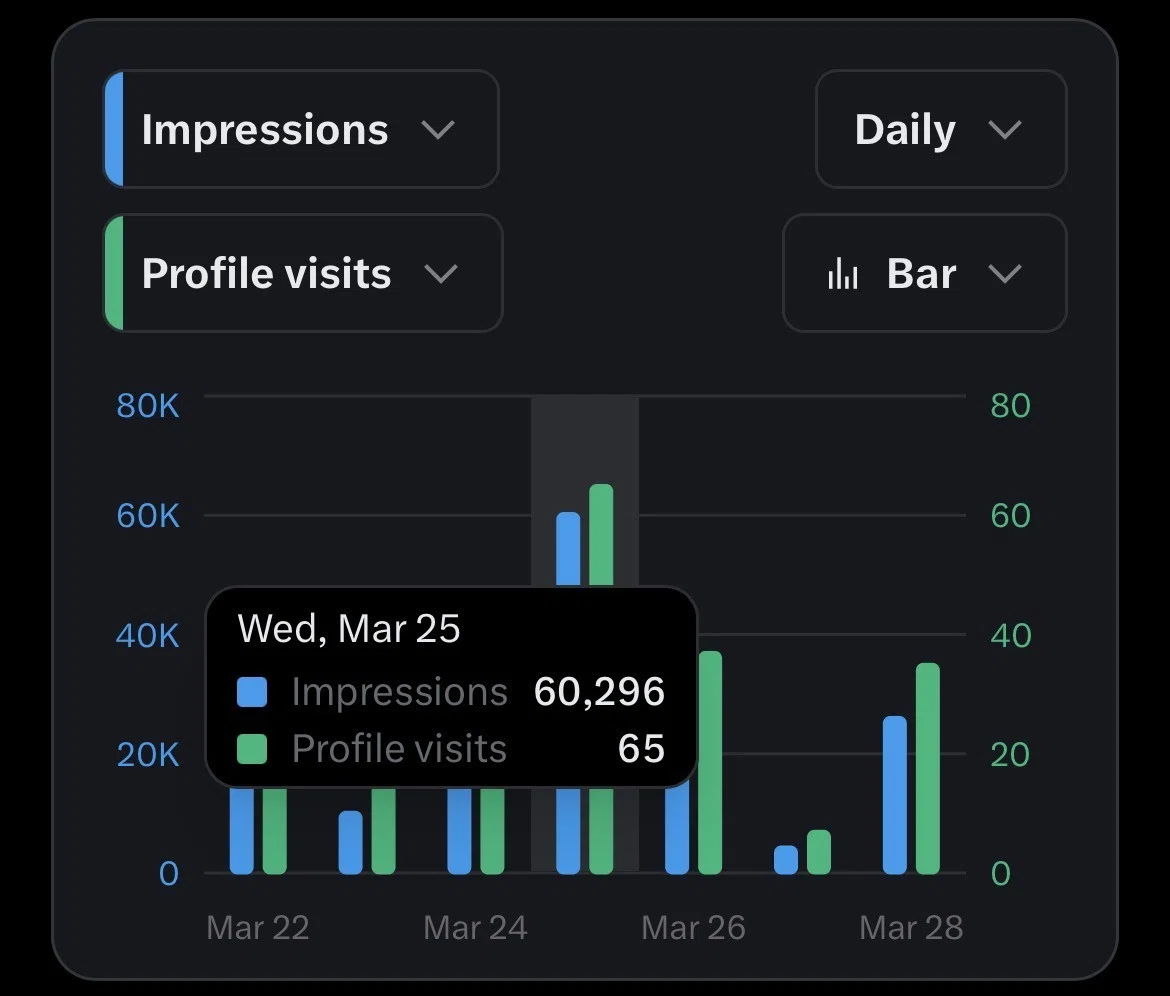Click the blue Impressions legend square in tooltip
Image resolution: width=1170 pixels, height=996 pixels.
pos(251,692)
